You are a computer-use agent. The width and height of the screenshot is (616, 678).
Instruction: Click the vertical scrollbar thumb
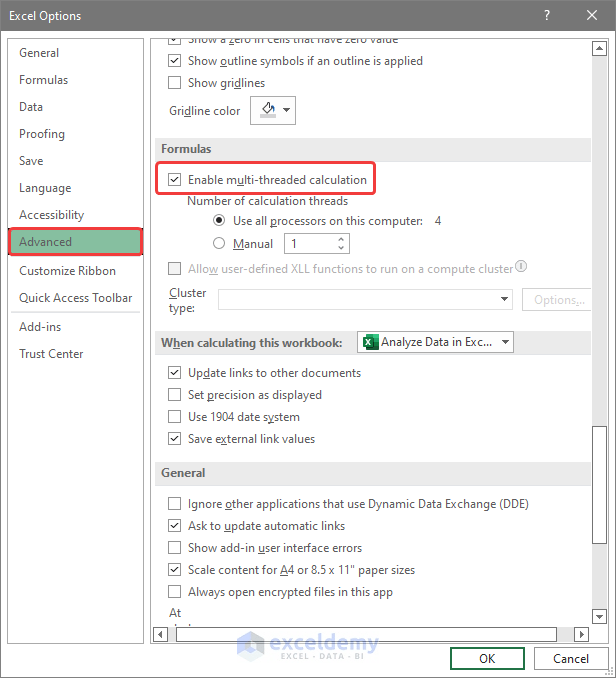click(599, 485)
